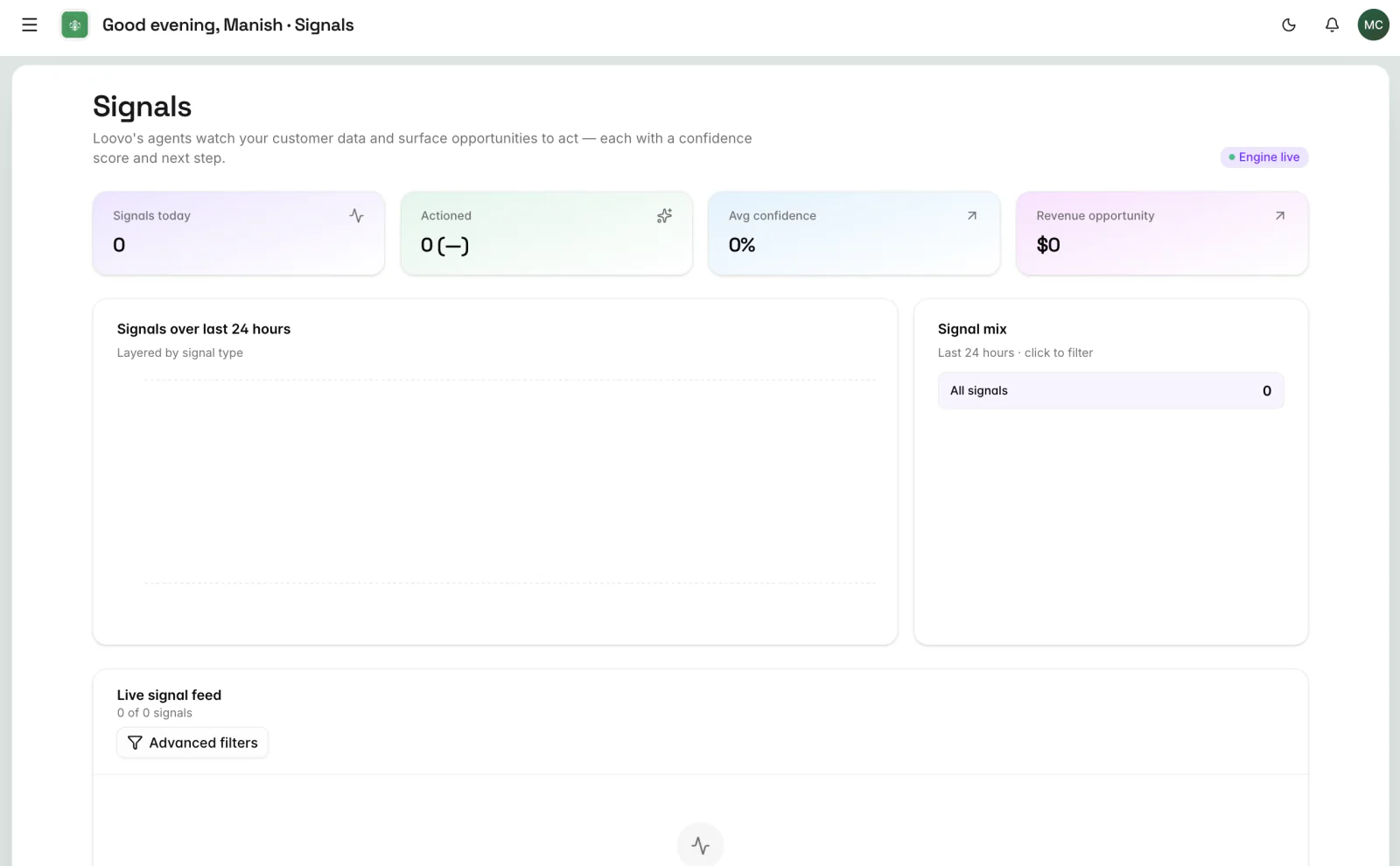Click the funnel icon in Advanced filters
The width and height of the screenshot is (1400, 866).
(x=135, y=743)
